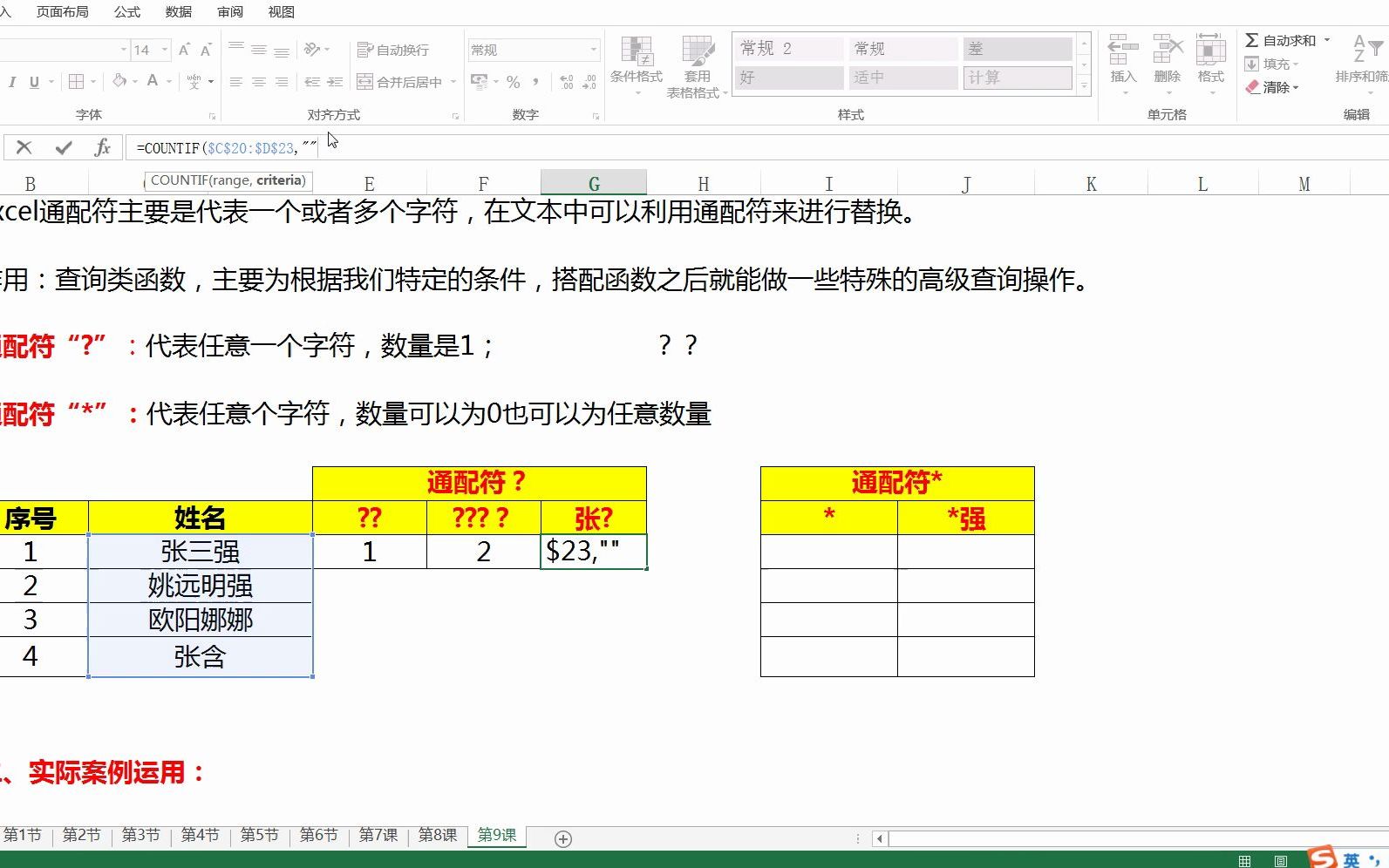This screenshot has height=868, width=1389.
Task: Apply the 适中 (Neutral) cell style
Action: (x=903, y=78)
